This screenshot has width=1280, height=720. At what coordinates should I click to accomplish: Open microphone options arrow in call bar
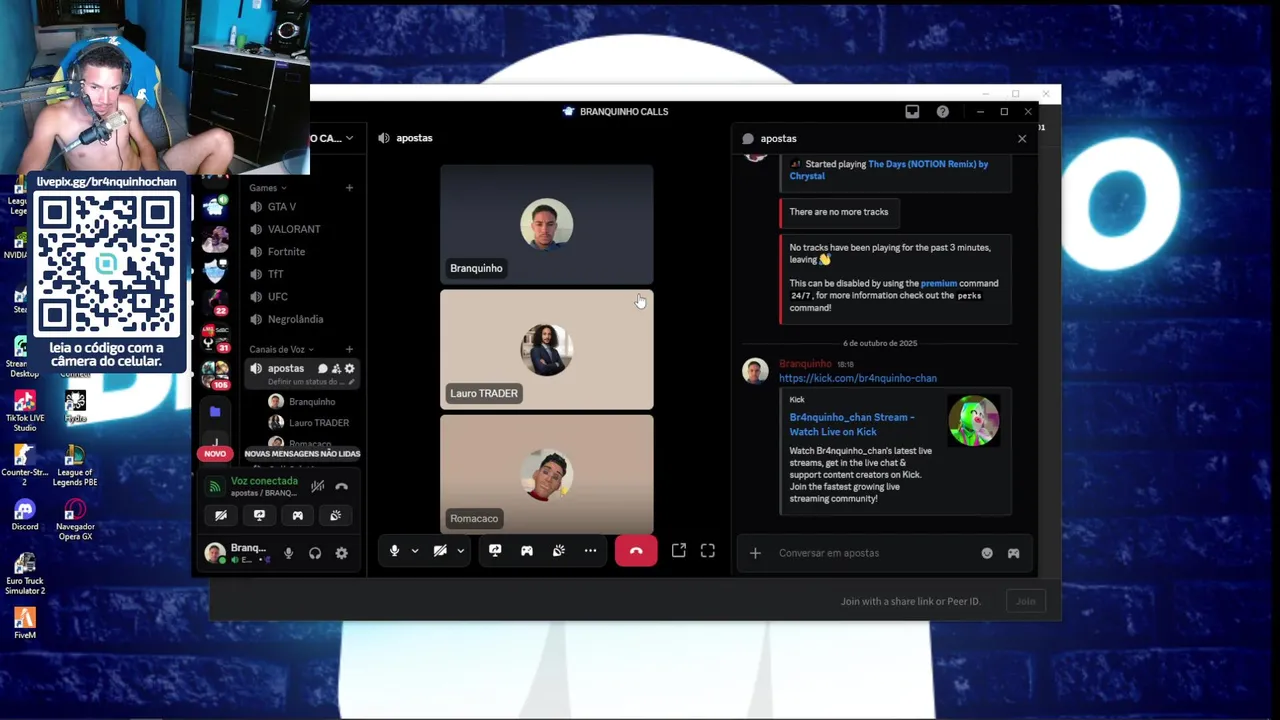[x=415, y=551]
